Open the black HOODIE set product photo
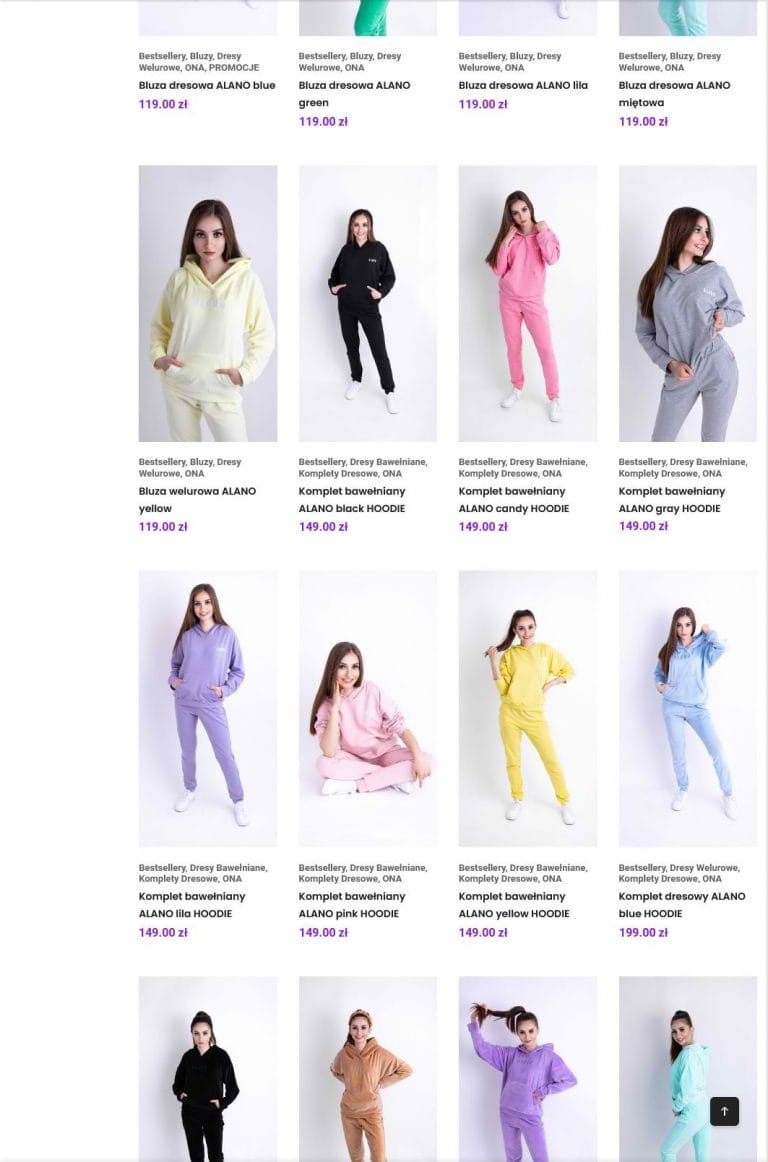Image resolution: width=768 pixels, height=1162 pixels. click(368, 303)
